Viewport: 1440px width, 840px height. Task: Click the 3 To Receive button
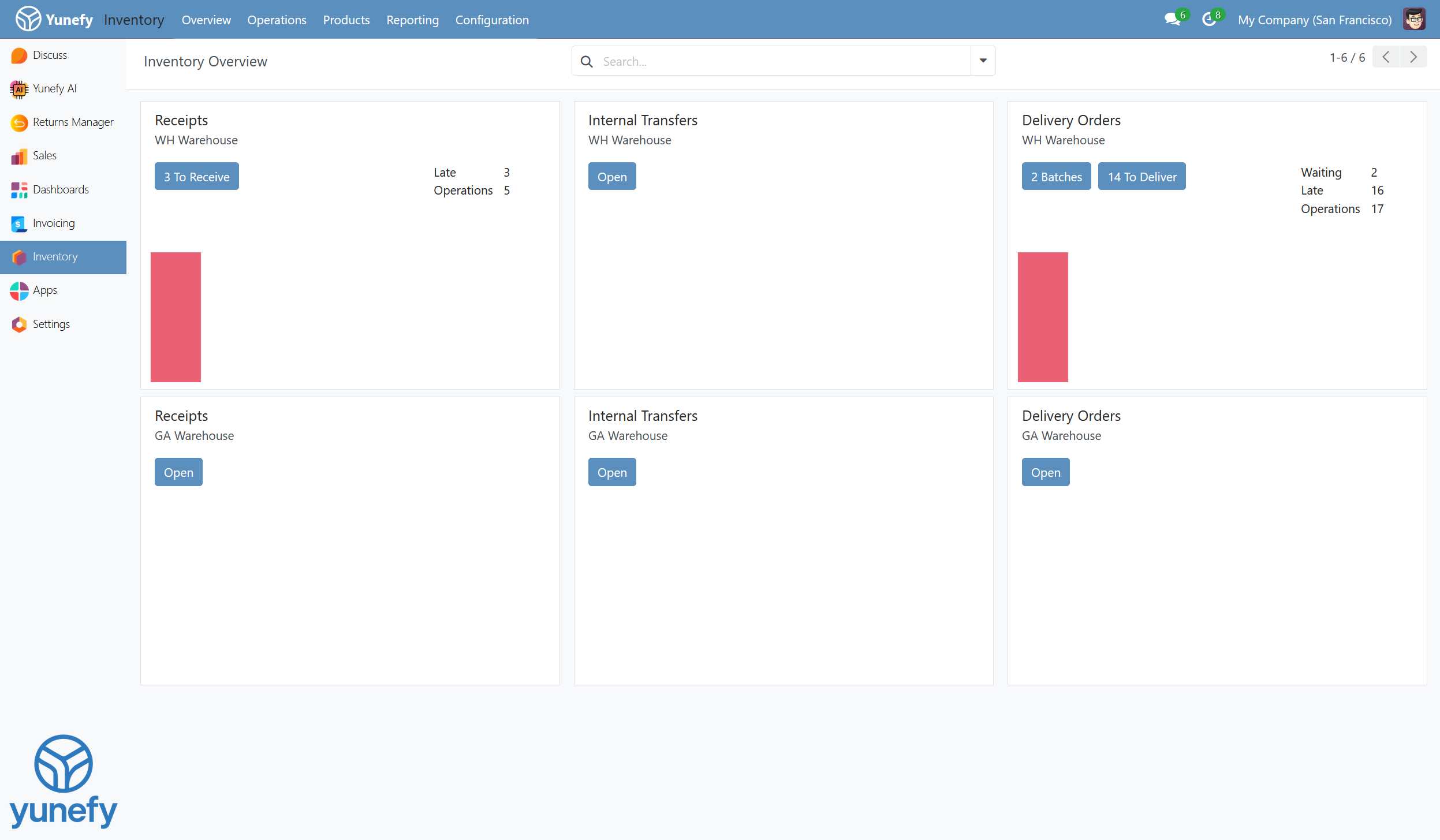click(196, 176)
